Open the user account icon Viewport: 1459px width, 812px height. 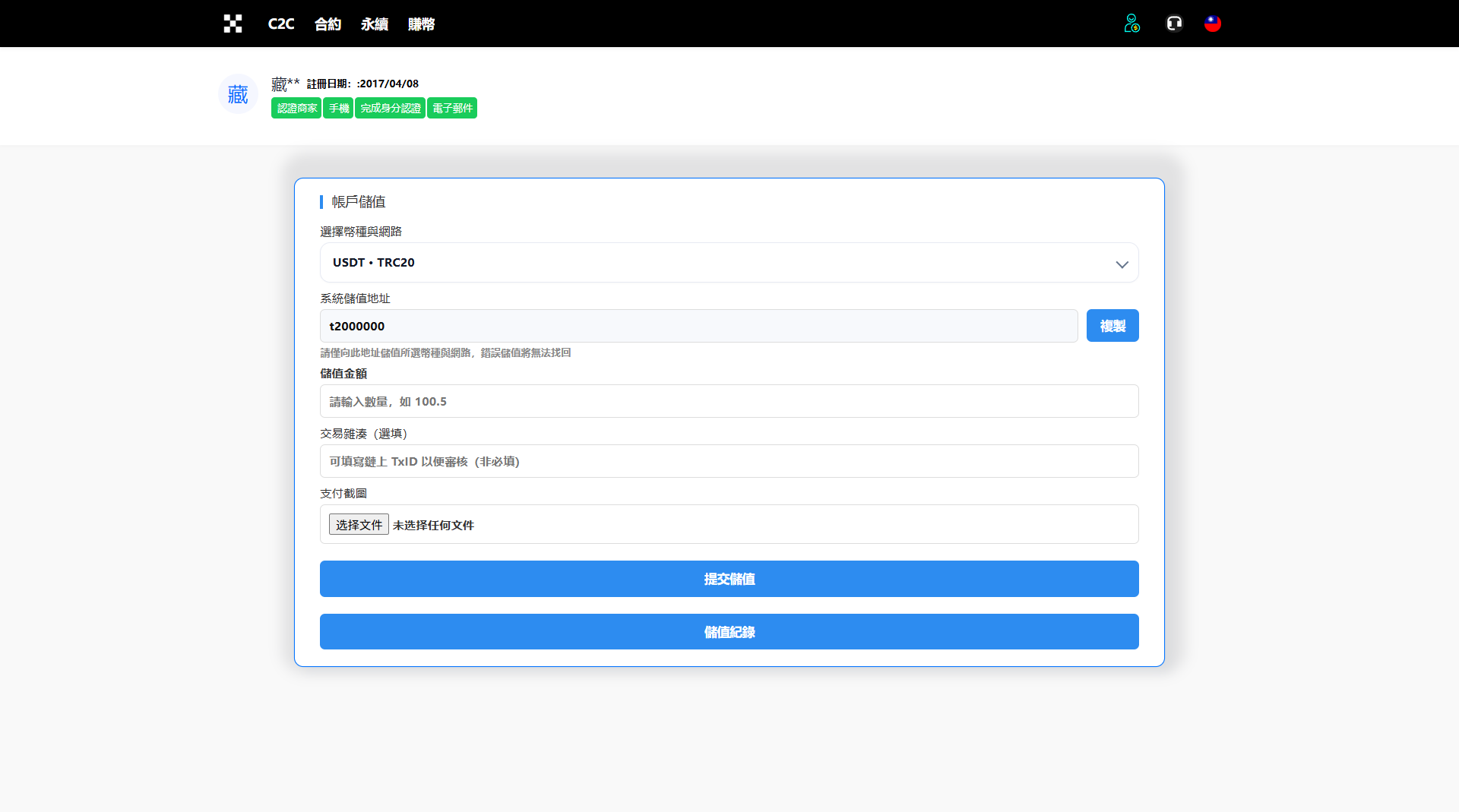pos(1131,24)
